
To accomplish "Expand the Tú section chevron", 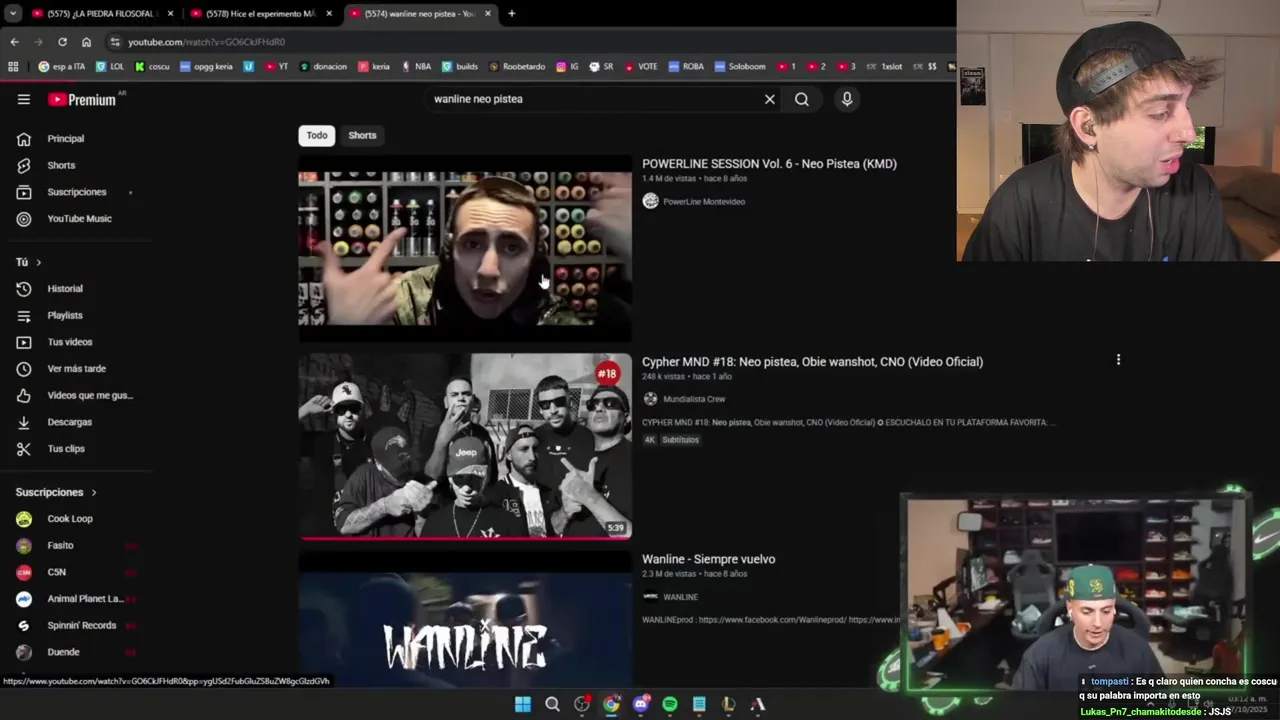I will (x=38, y=262).
